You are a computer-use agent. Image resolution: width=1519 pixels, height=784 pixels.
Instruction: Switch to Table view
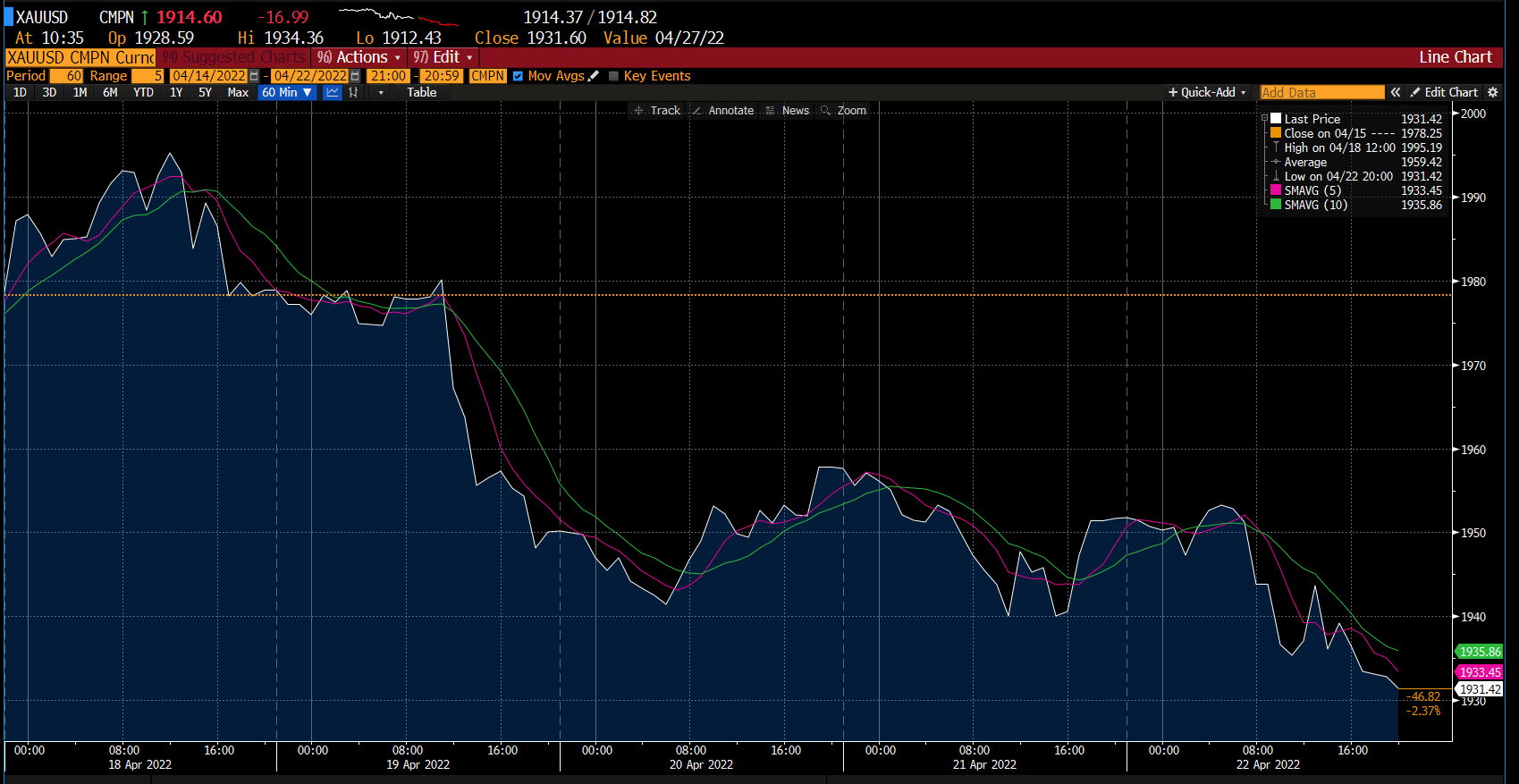[422, 92]
